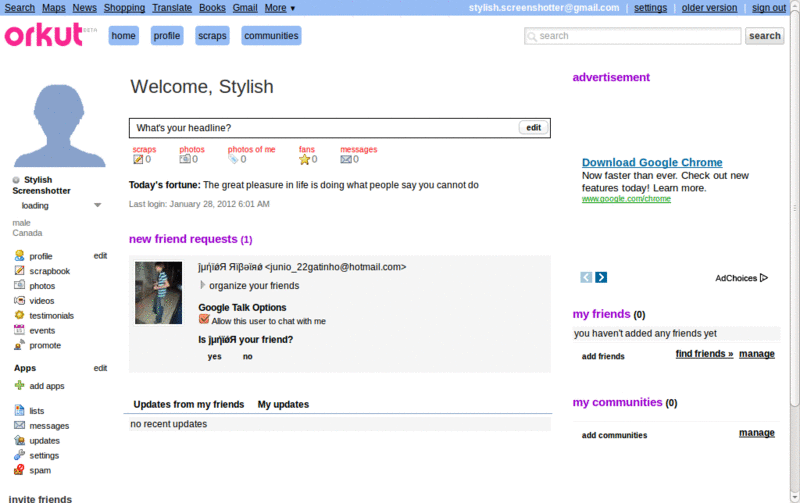Viewport: 800px width, 503px height.
Task: Click in the orkut search field
Action: tap(633, 36)
